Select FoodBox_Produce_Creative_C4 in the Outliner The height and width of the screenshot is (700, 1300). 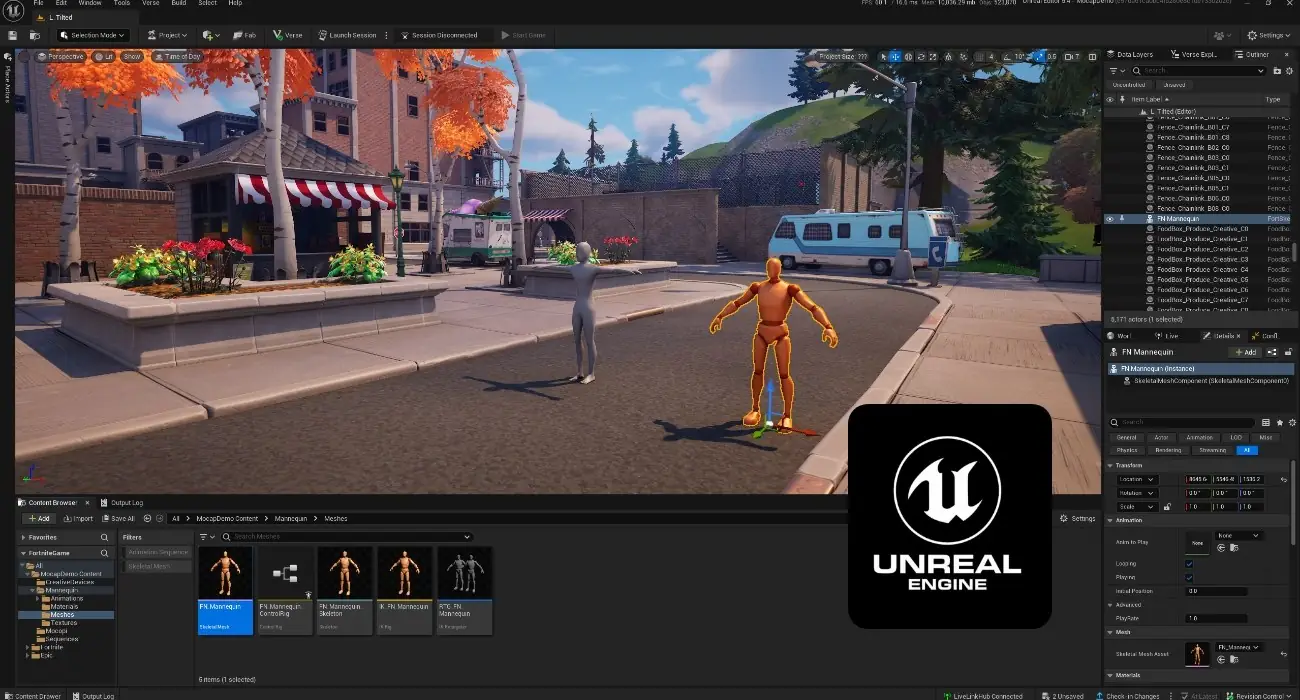point(1202,269)
